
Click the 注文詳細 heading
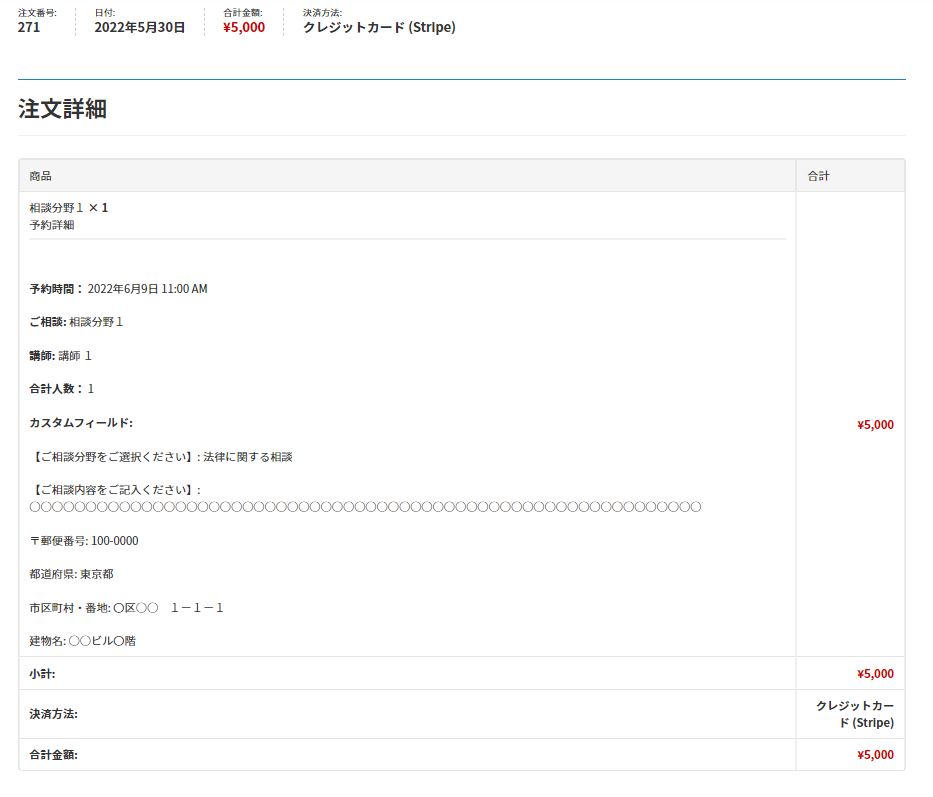tap(62, 109)
